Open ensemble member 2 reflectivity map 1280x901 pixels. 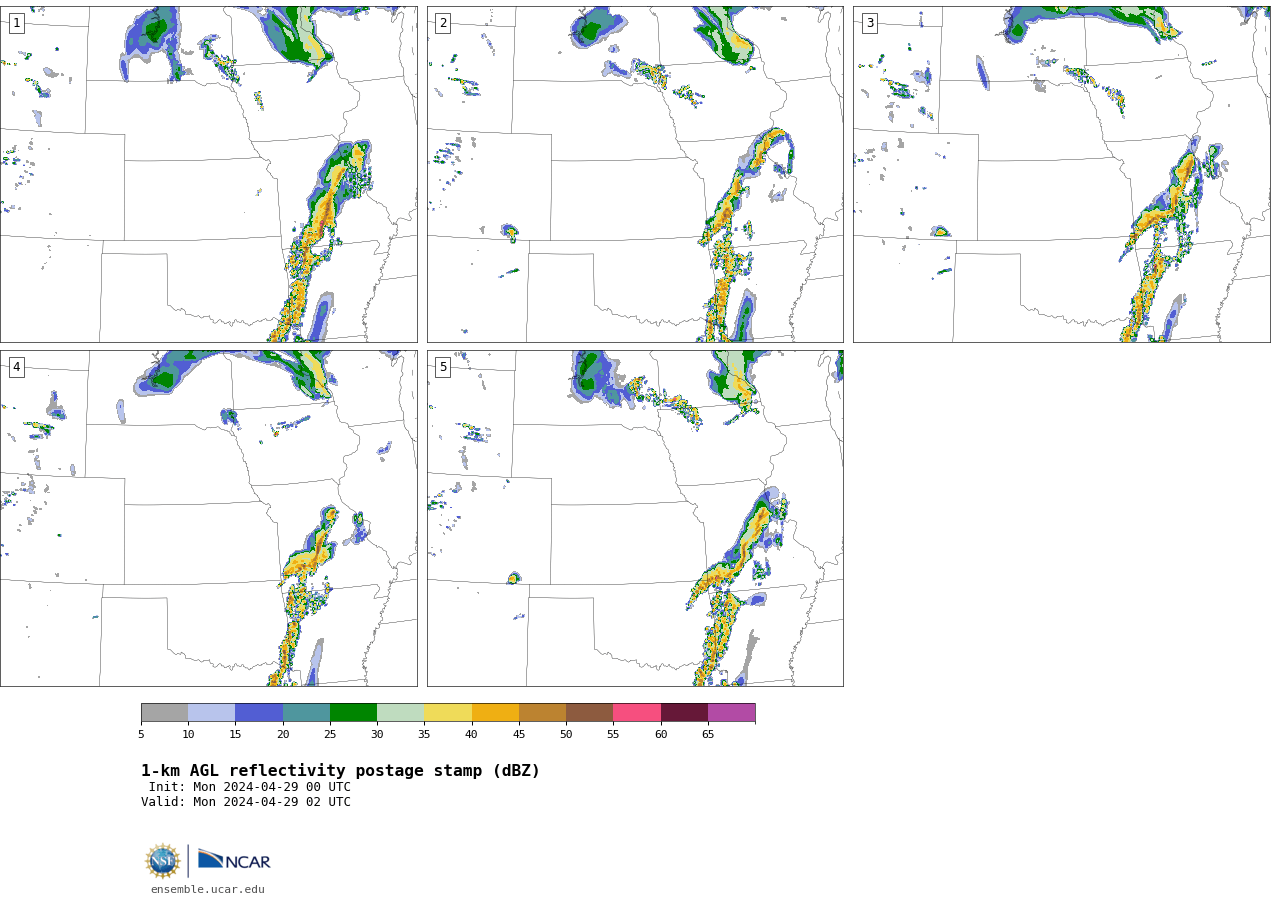click(635, 174)
